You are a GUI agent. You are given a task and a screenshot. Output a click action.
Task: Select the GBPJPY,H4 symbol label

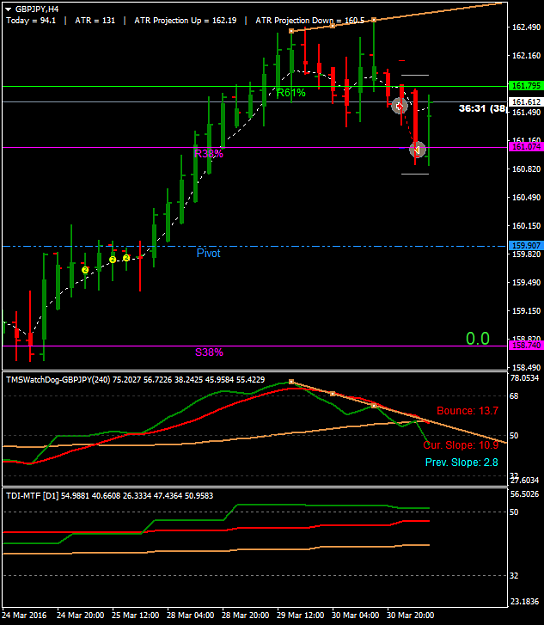pos(37,9)
